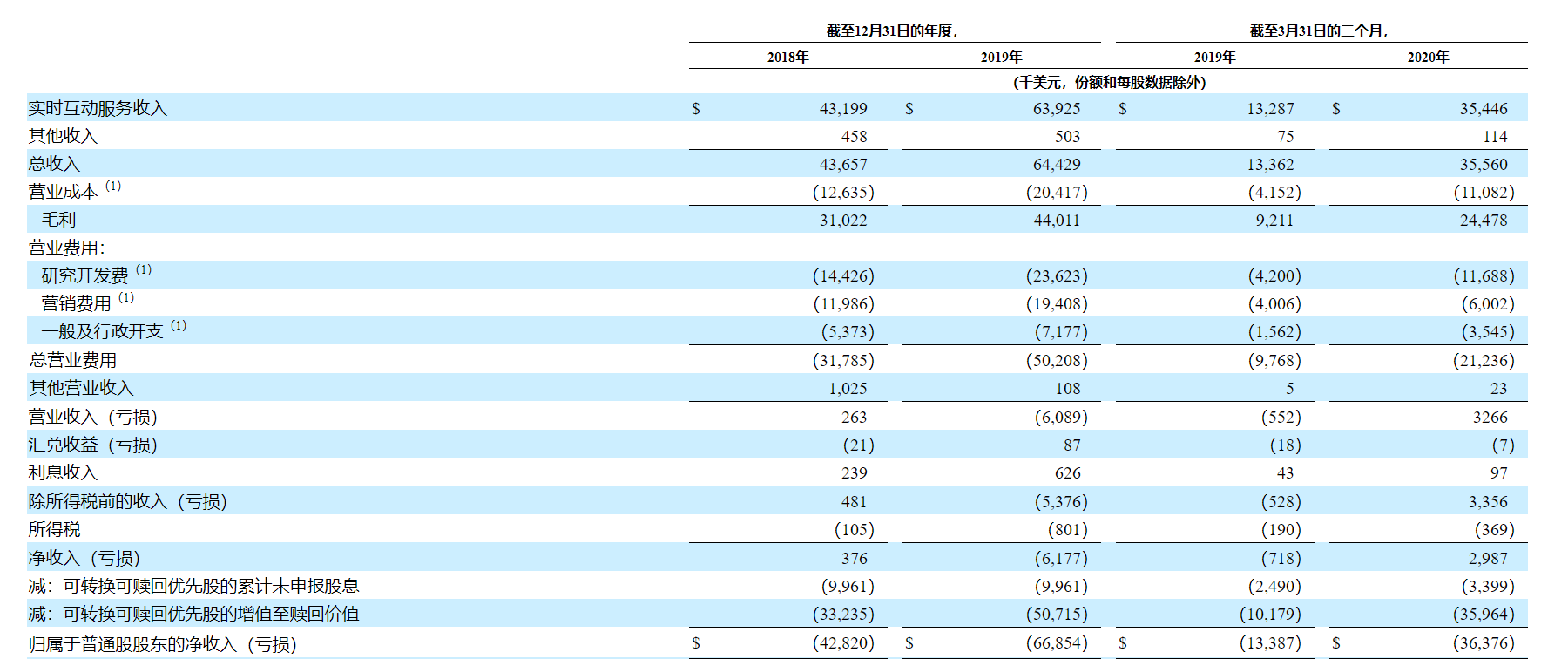Viewport: 1568px width, 659px height.
Task: Select the 所得税 row label
Action: (54, 529)
